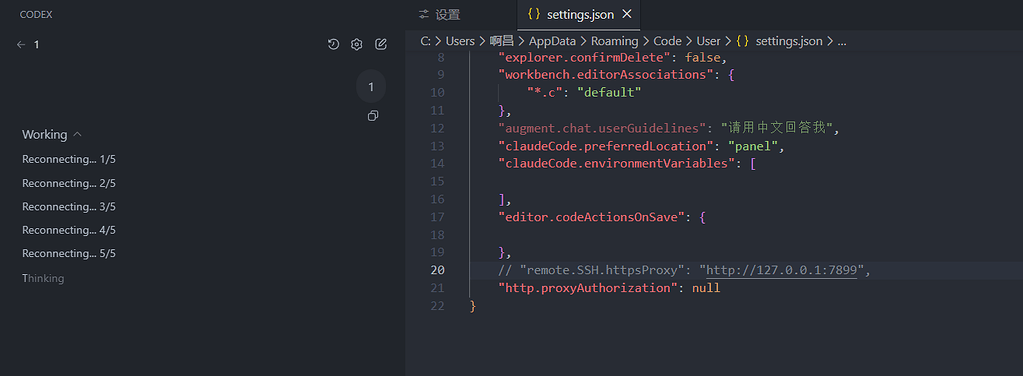Click the "Reconnecting... 2/5" status line

pyautogui.click(x=69, y=183)
